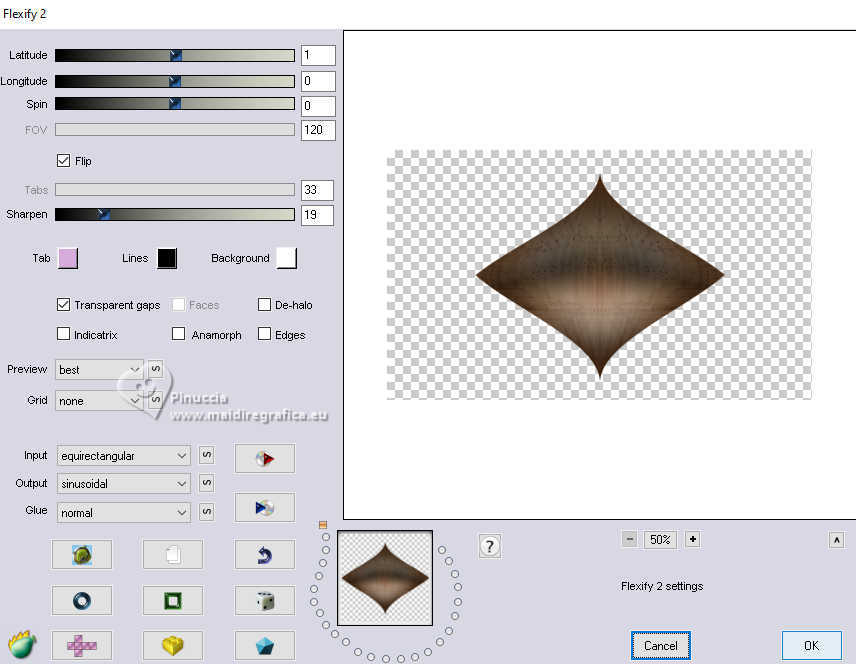
Task: Zoom in preview with plus button
Action: point(693,540)
